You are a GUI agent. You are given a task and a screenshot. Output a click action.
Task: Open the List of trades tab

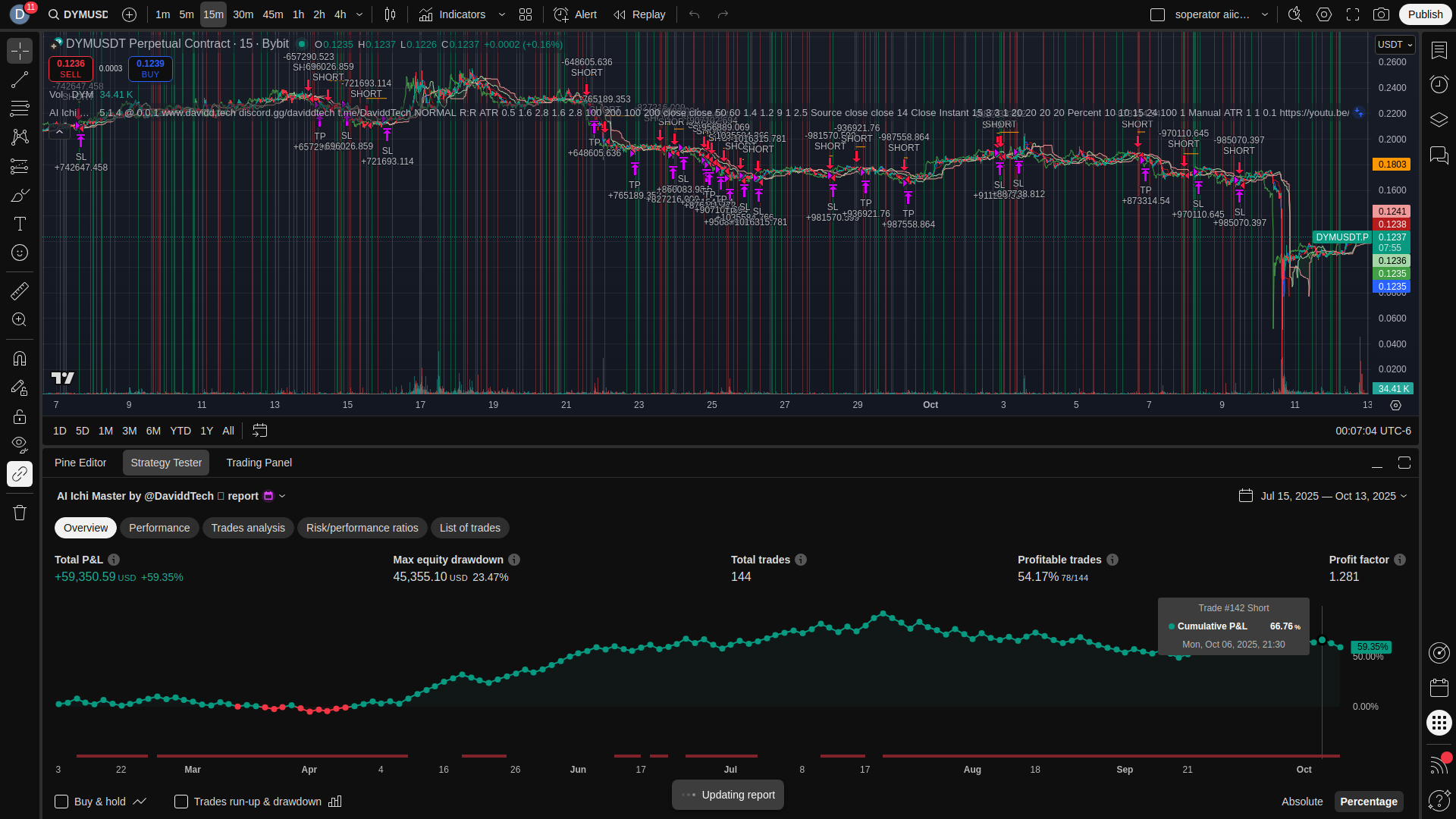(469, 528)
